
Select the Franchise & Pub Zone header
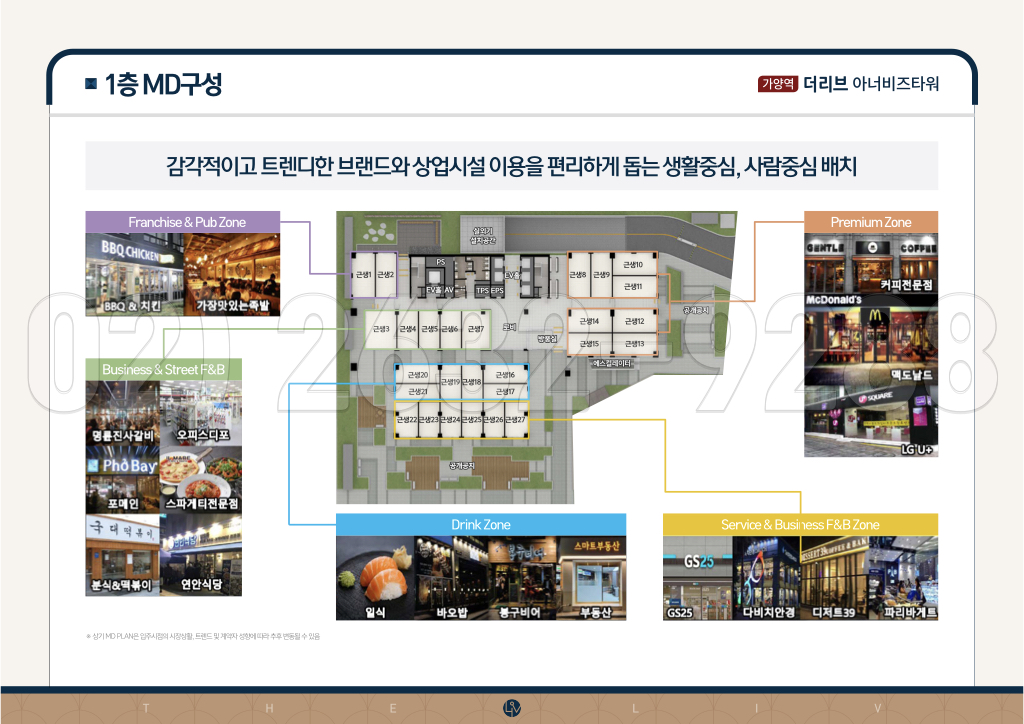point(183,222)
